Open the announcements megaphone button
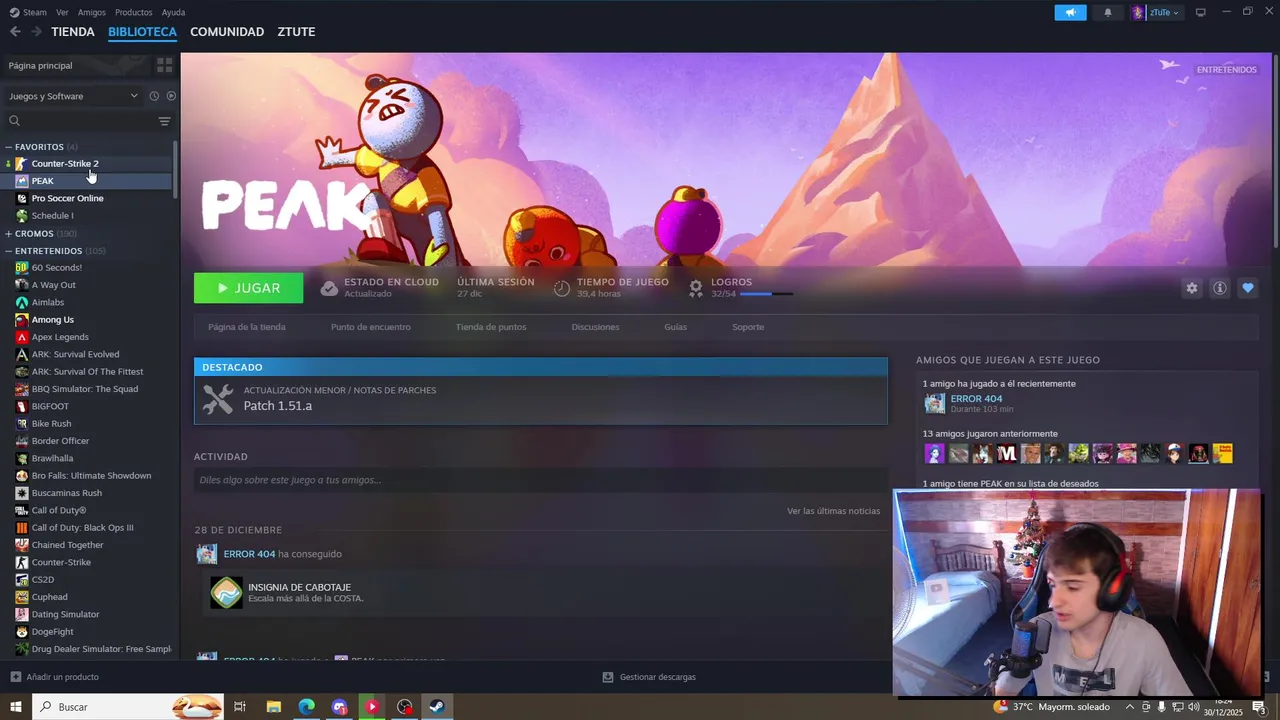The image size is (1280, 720). tap(1070, 12)
